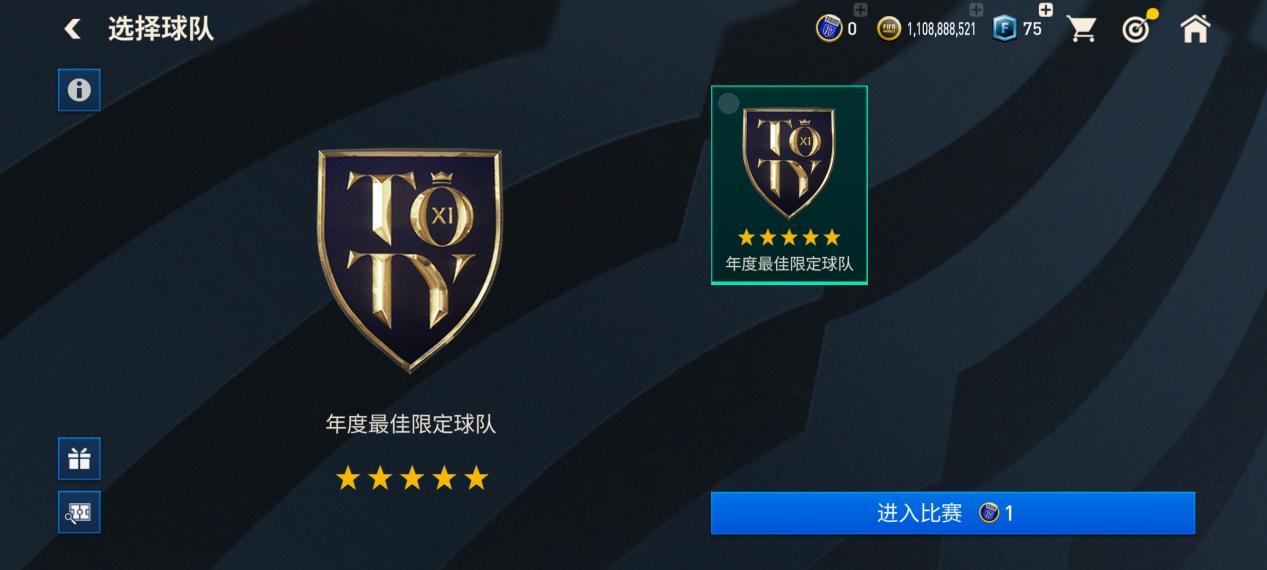
Task: Click the blue ticket currency icon in top bar
Action: pos(828,29)
